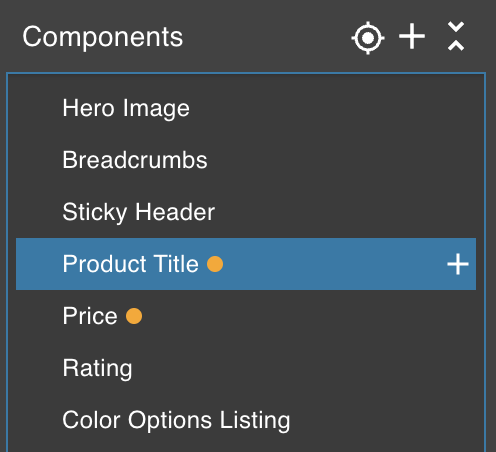This screenshot has width=496, height=452.
Task: Add a new component with header plus icon
Action: (x=412, y=36)
